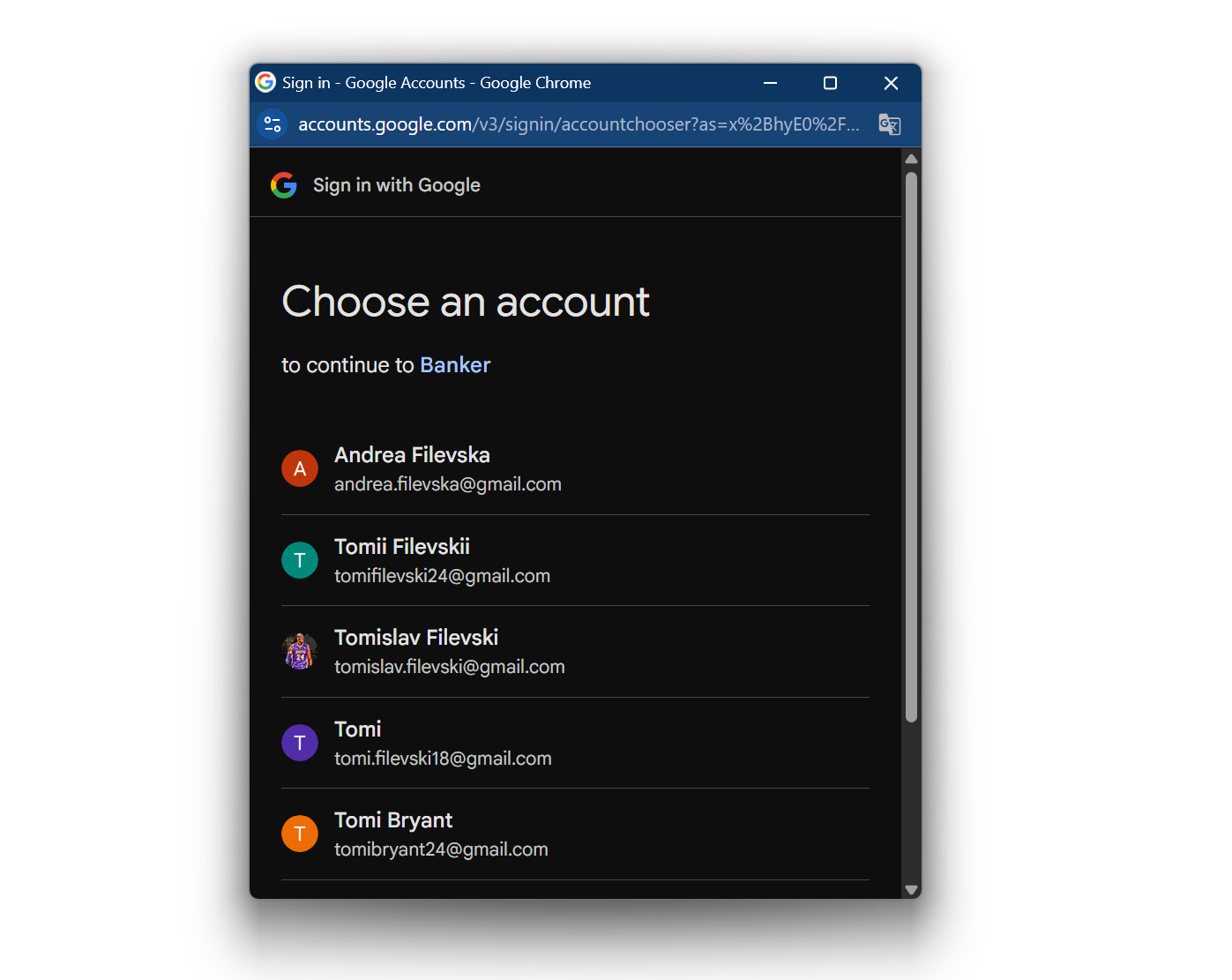Sign in with the Tomi Bryant account name
The width and height of the screenshot is (1232, 980).
[x=393, y=820]
